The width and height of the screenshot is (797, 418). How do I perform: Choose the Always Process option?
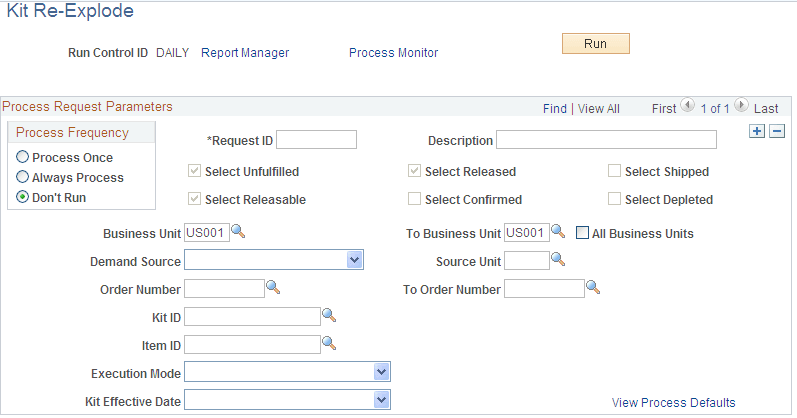click(x=22, y=177)
